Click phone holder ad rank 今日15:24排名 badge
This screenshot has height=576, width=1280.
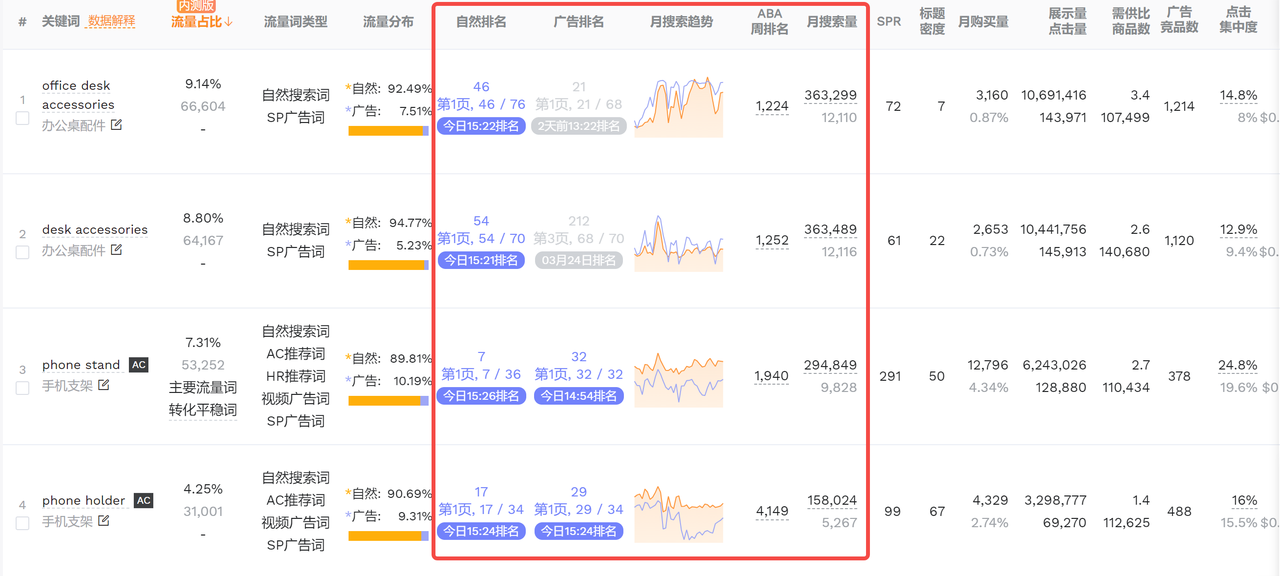(579, 531)
